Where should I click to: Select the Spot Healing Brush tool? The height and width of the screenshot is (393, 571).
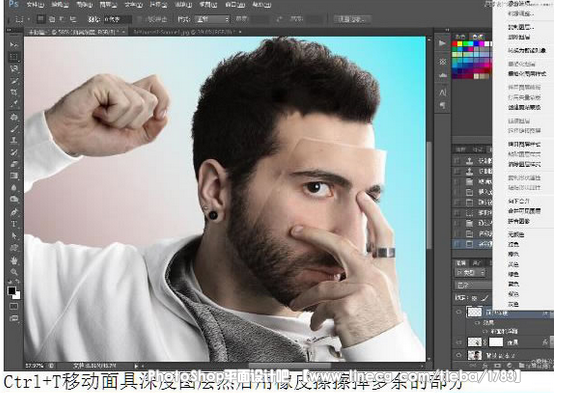click(14, 117)
